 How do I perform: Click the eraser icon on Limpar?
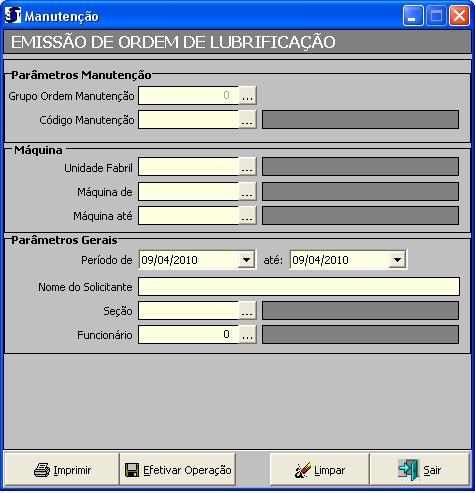tap(303, 470)
